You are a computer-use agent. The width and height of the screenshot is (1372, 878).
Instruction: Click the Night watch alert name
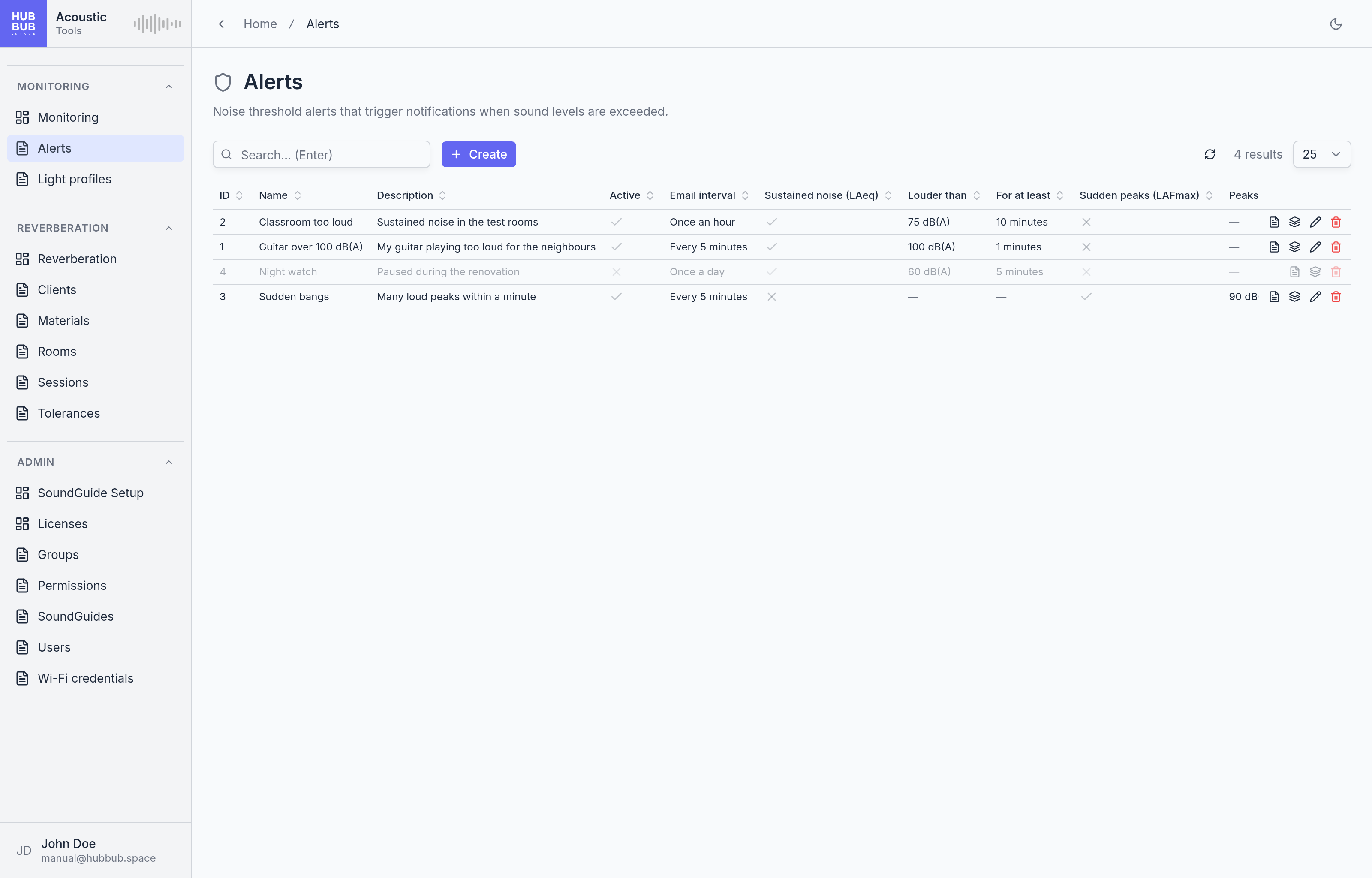288,272
